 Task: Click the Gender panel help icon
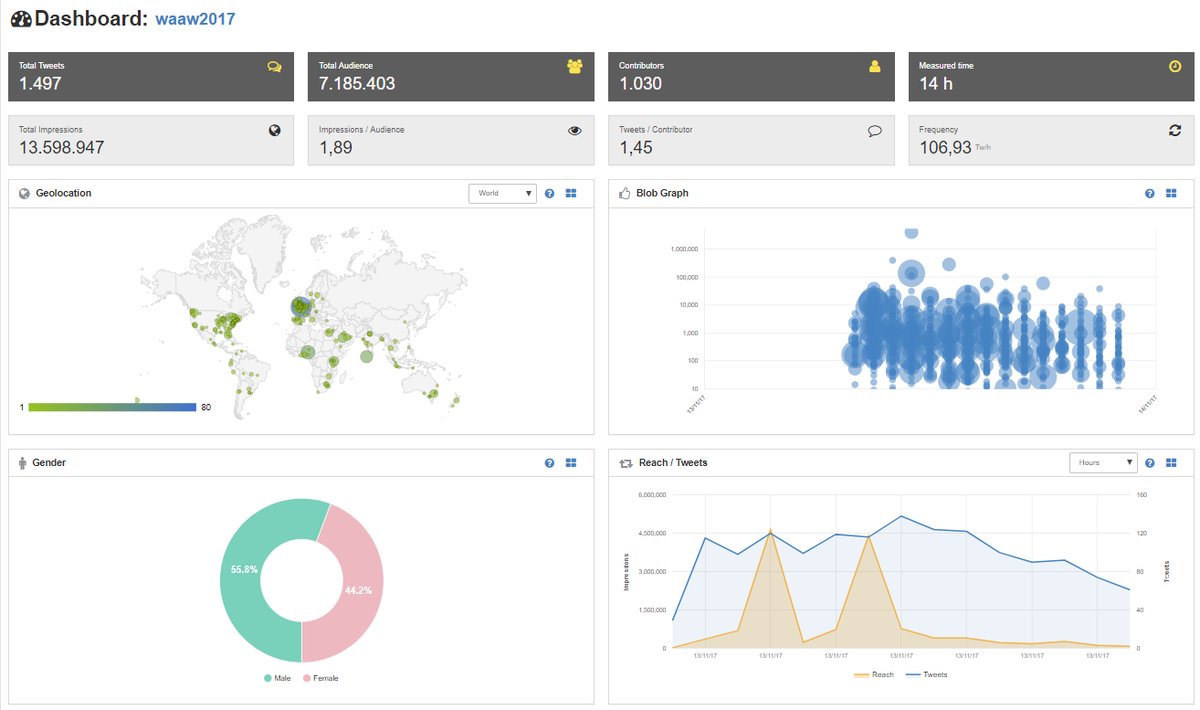[550, 463]
